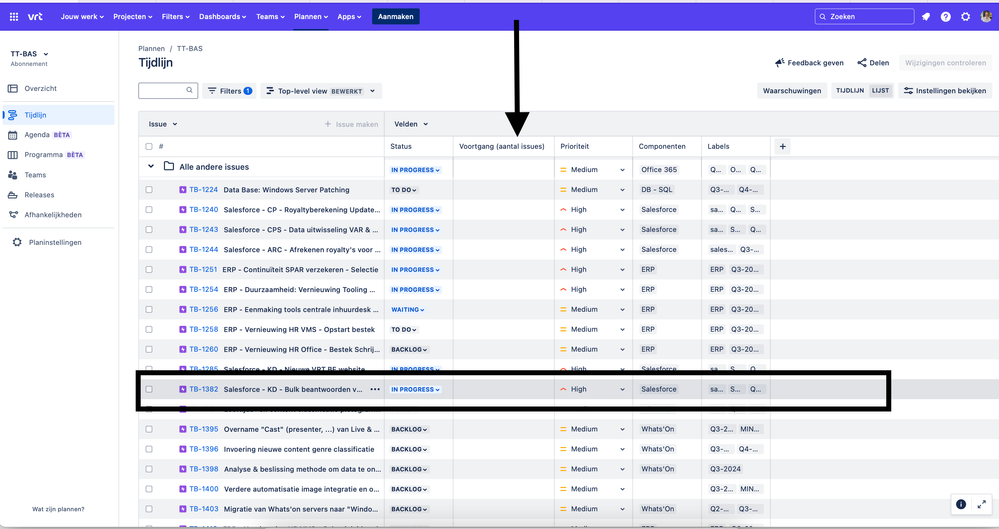This screenshot has height=529, width=999.
Task: Focus the plan issue search box
Action: [168, 91]
